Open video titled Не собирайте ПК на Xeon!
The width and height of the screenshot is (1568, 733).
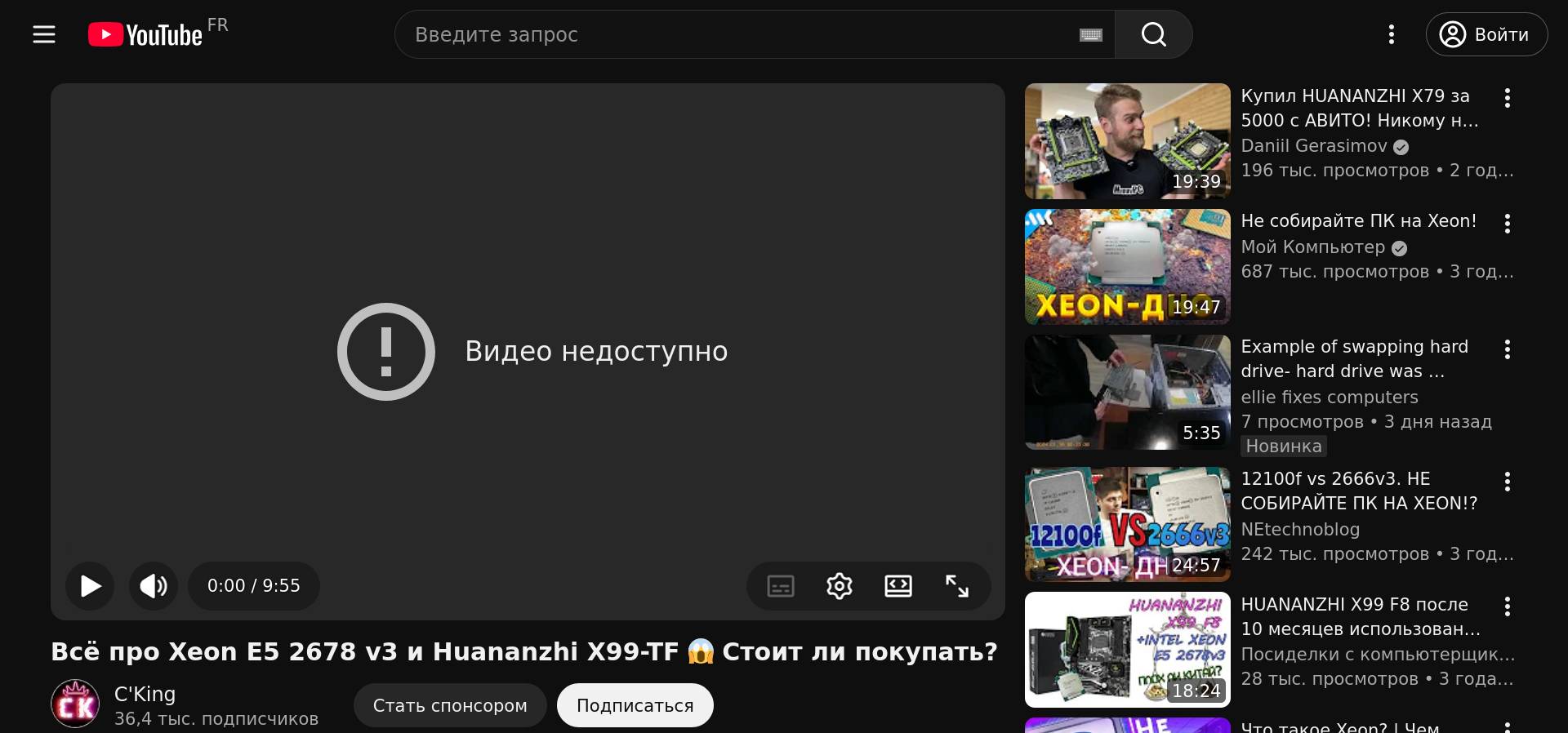pos(1359,221)
